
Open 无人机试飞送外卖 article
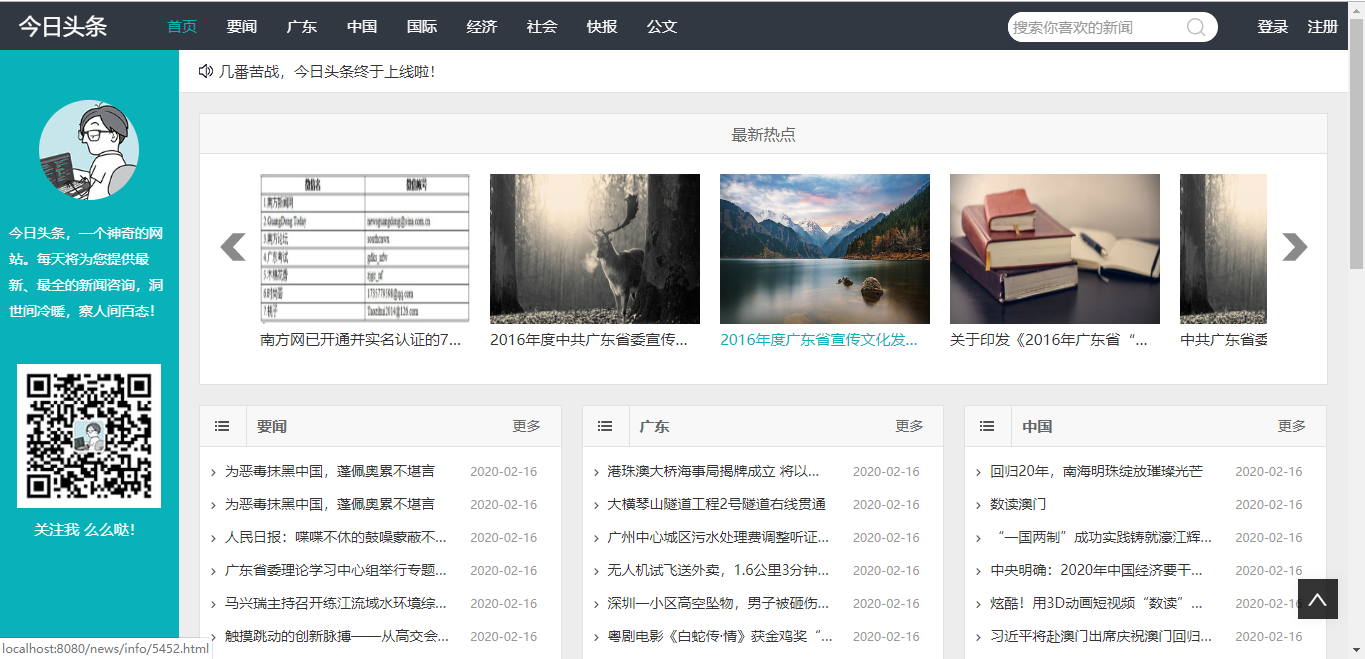point(719,571)
